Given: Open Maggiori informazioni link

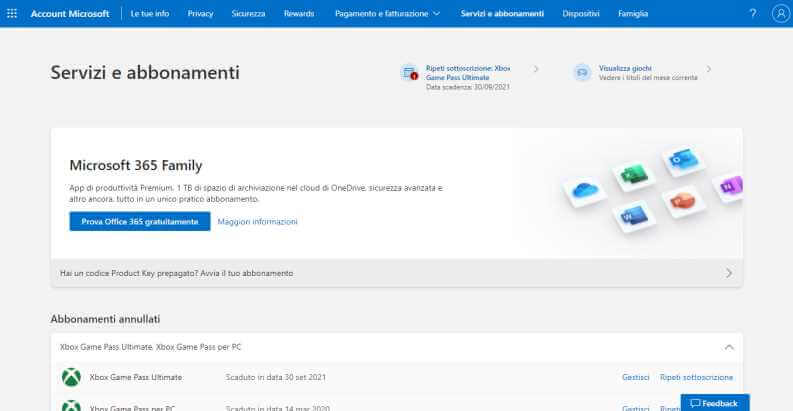Looking at the screenshot, I should pos(257,221).
